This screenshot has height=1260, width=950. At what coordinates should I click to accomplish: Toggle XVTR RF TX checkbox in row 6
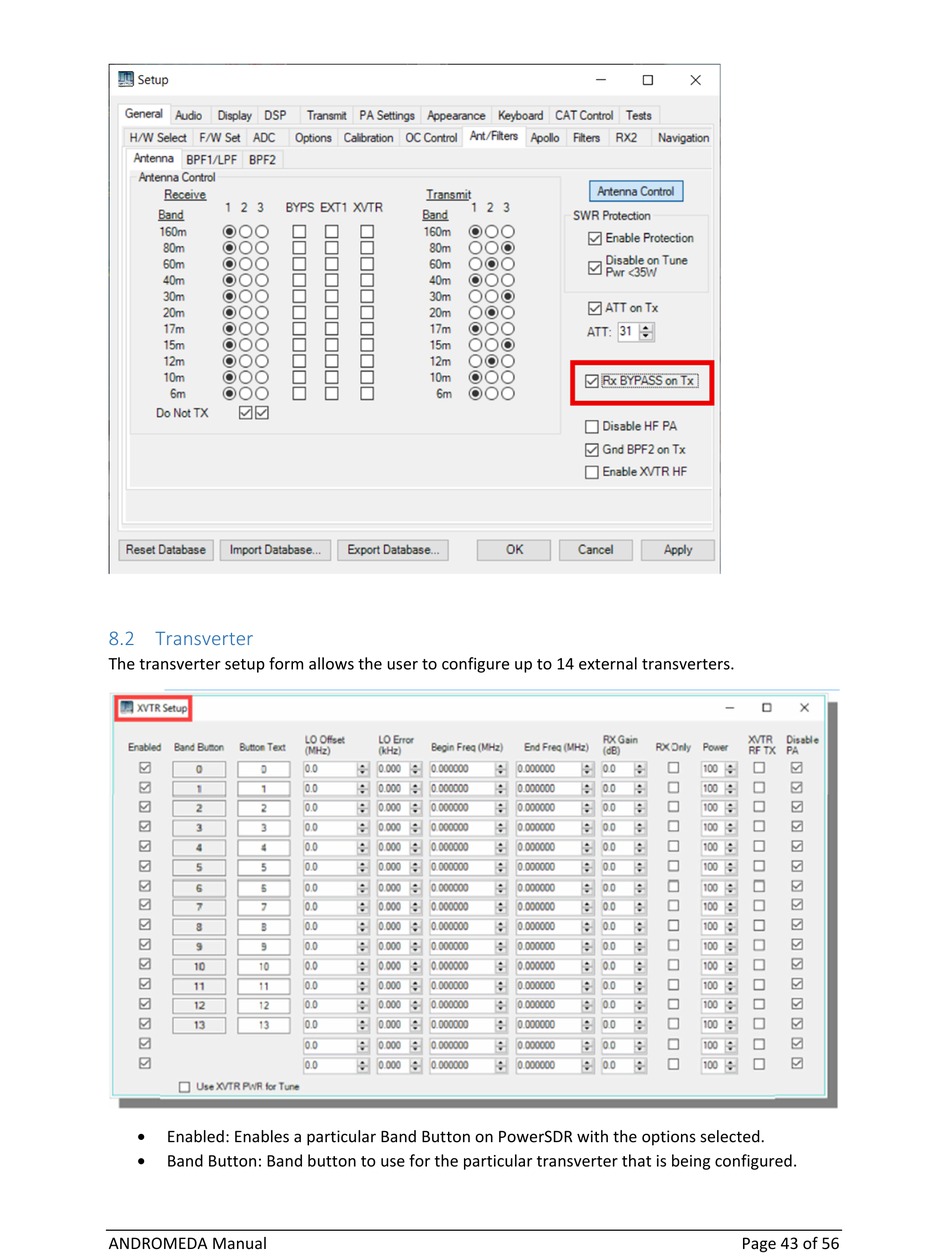[x=759, y=886]
